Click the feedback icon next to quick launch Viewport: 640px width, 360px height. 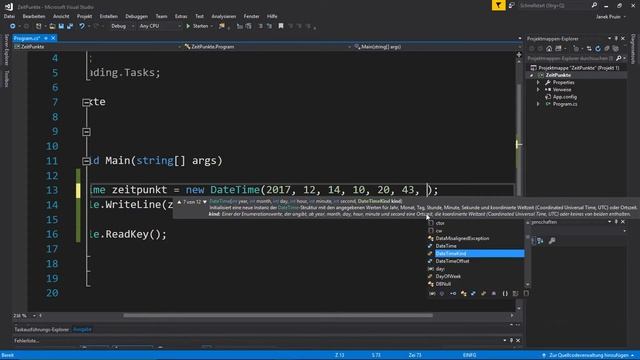pyautogui.click(x=511, y=5)
